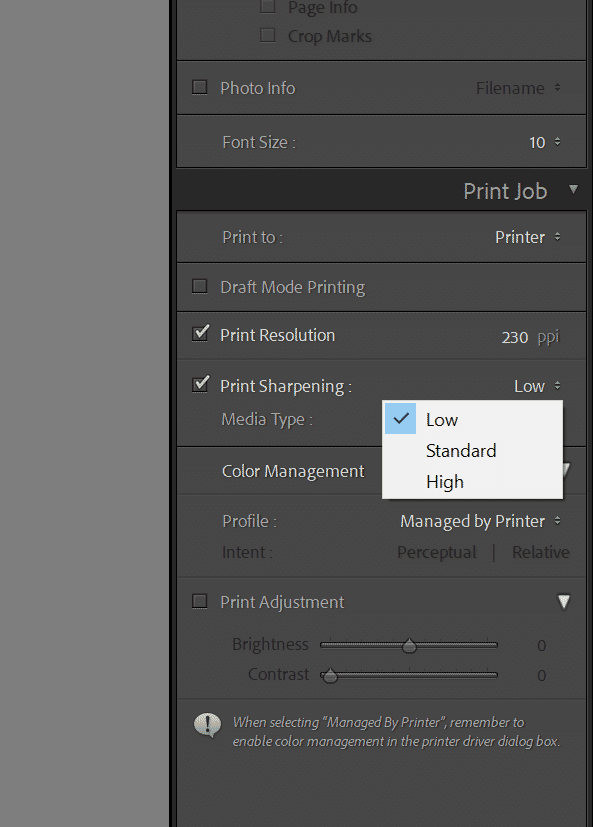593x827 pixels.
Task: Select Standard from the sharpening menu
Action: pos(461,450)
